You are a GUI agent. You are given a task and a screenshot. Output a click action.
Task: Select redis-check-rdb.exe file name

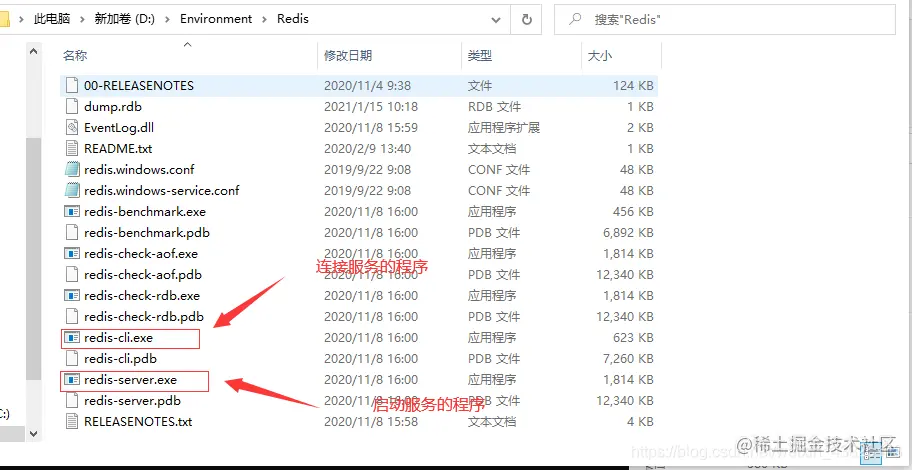tap(142, 295)
